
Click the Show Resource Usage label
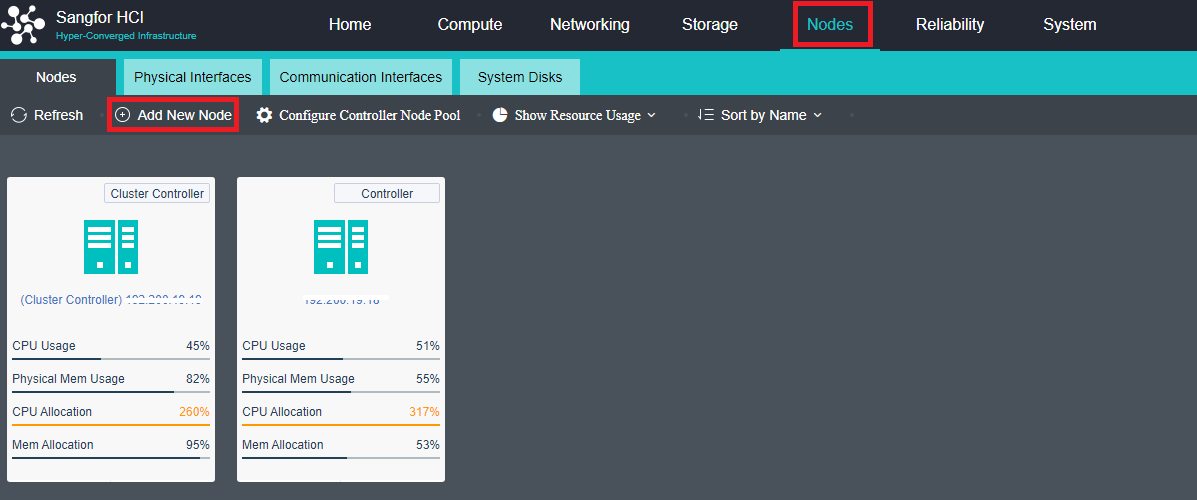tap(578, 115)
